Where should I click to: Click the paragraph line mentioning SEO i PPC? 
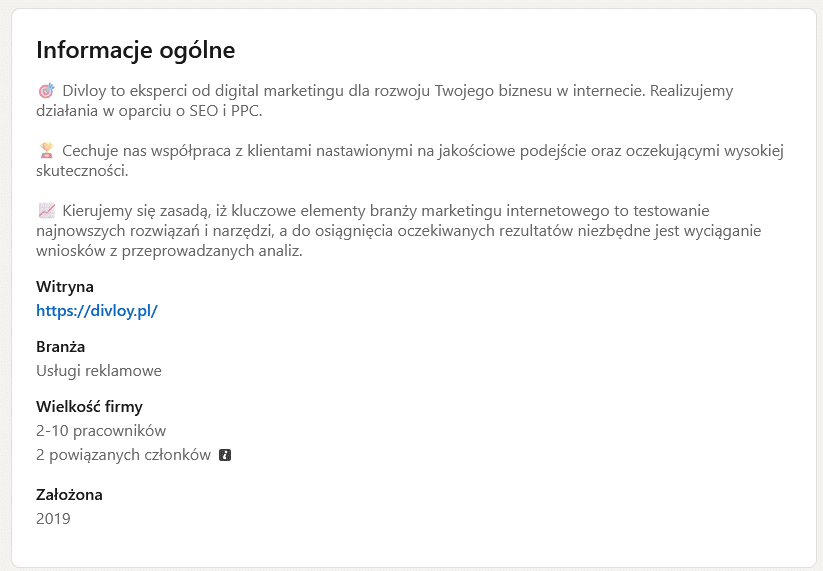coord(148,110)
